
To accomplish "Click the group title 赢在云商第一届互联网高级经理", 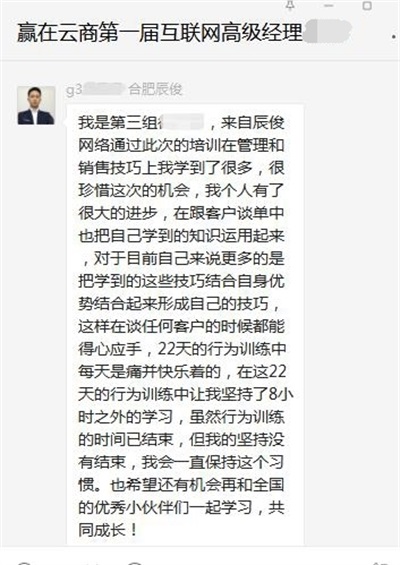I will click(x=159, y=32).
